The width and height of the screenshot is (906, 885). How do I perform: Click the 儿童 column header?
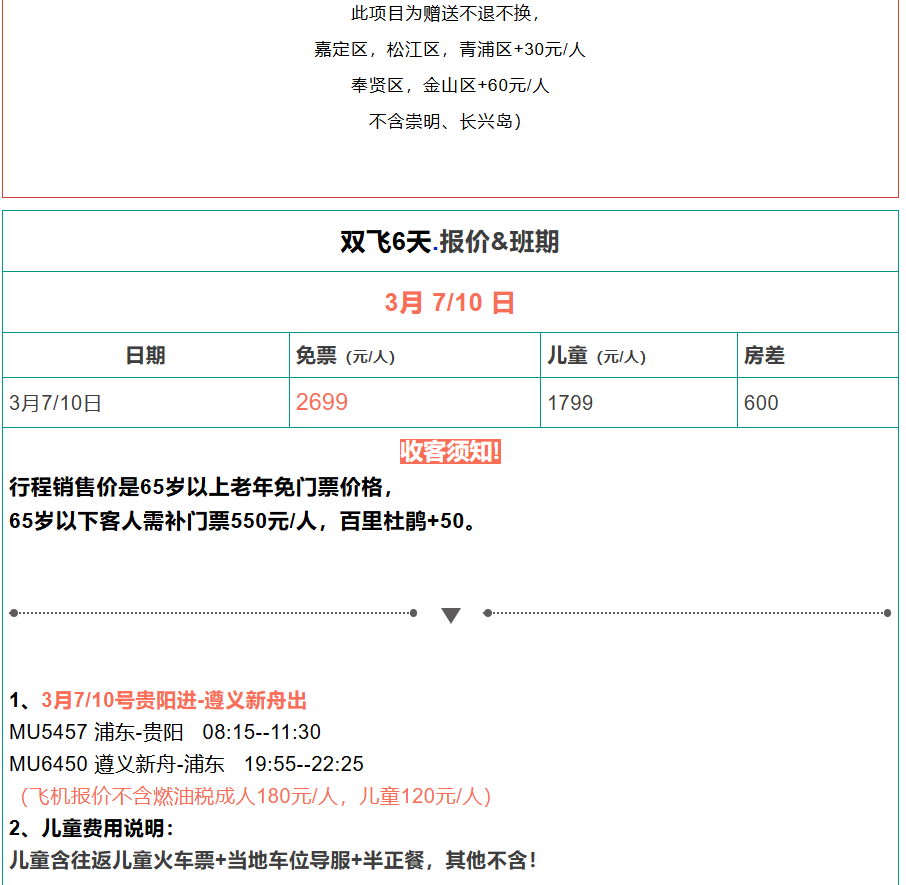point(596,356)
